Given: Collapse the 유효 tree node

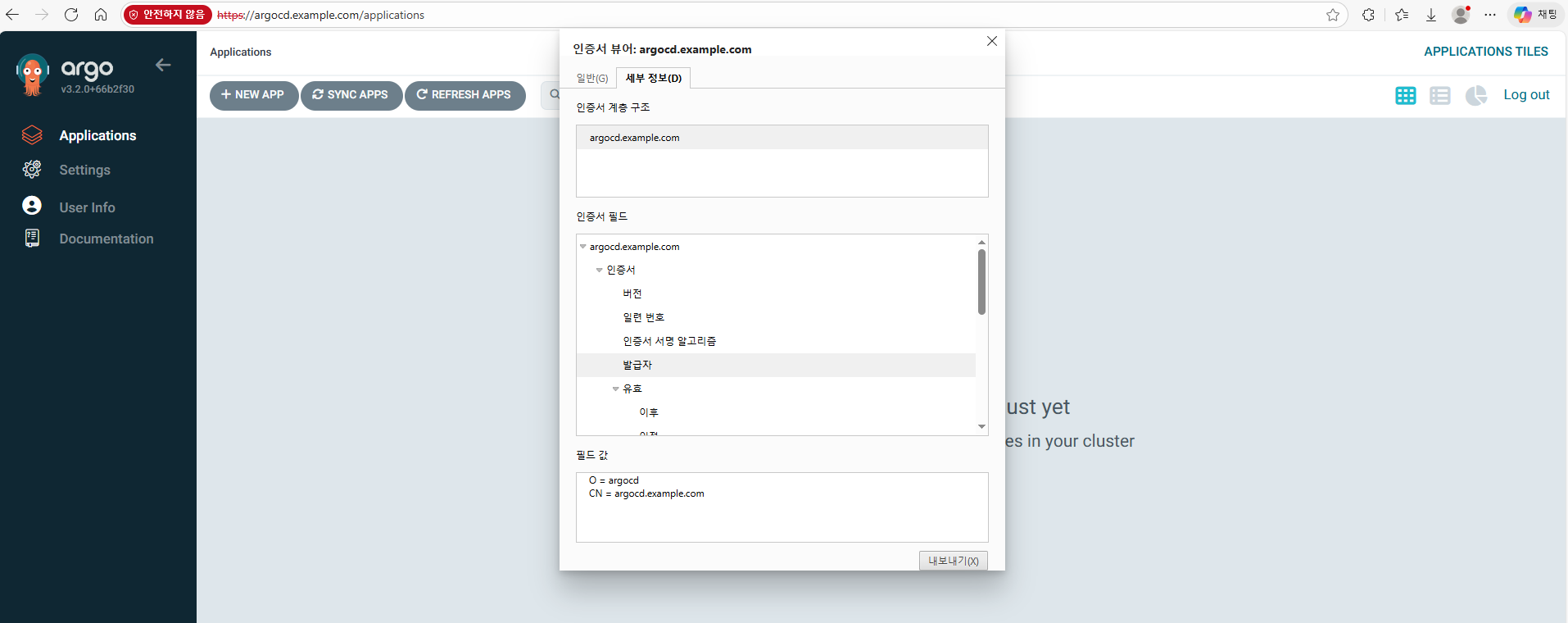Looking at the screenshot, I should (616, 389).
